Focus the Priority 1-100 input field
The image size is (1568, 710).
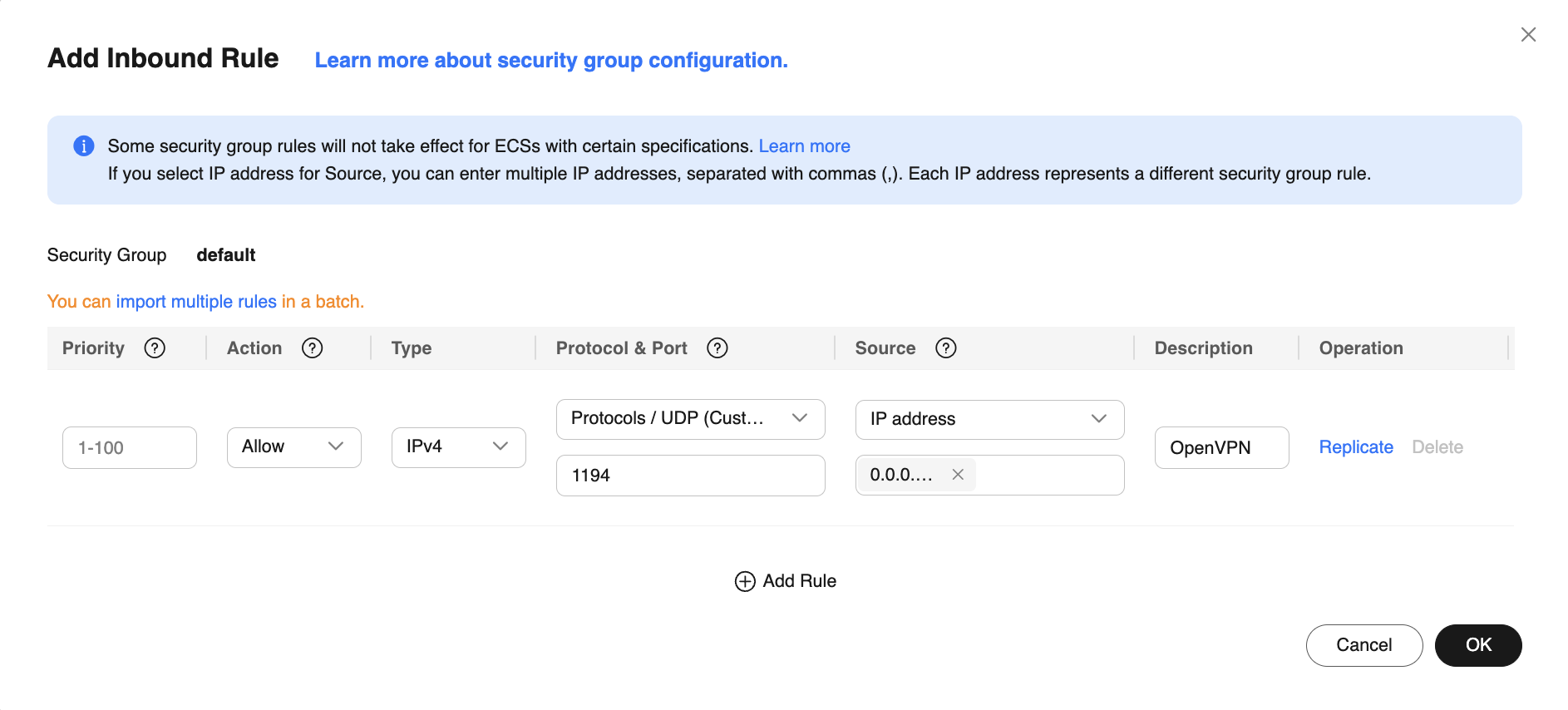pos(130,448)
